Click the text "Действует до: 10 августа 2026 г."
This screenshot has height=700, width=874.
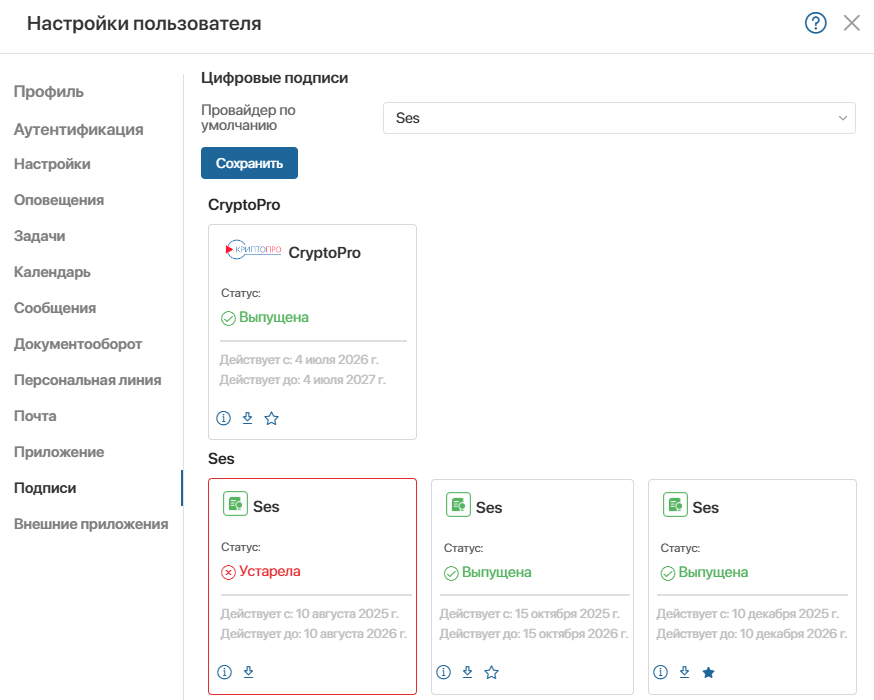pos(314,634)
